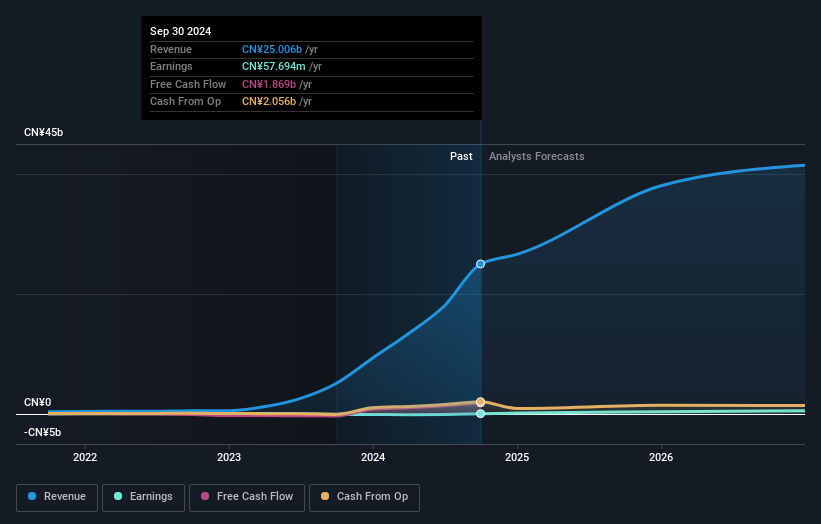Click the Cash From Op label in tooltip
Image resolution: width=821 pixels, height=524 pixels.
pyautogui.click(x=185, y=102)
